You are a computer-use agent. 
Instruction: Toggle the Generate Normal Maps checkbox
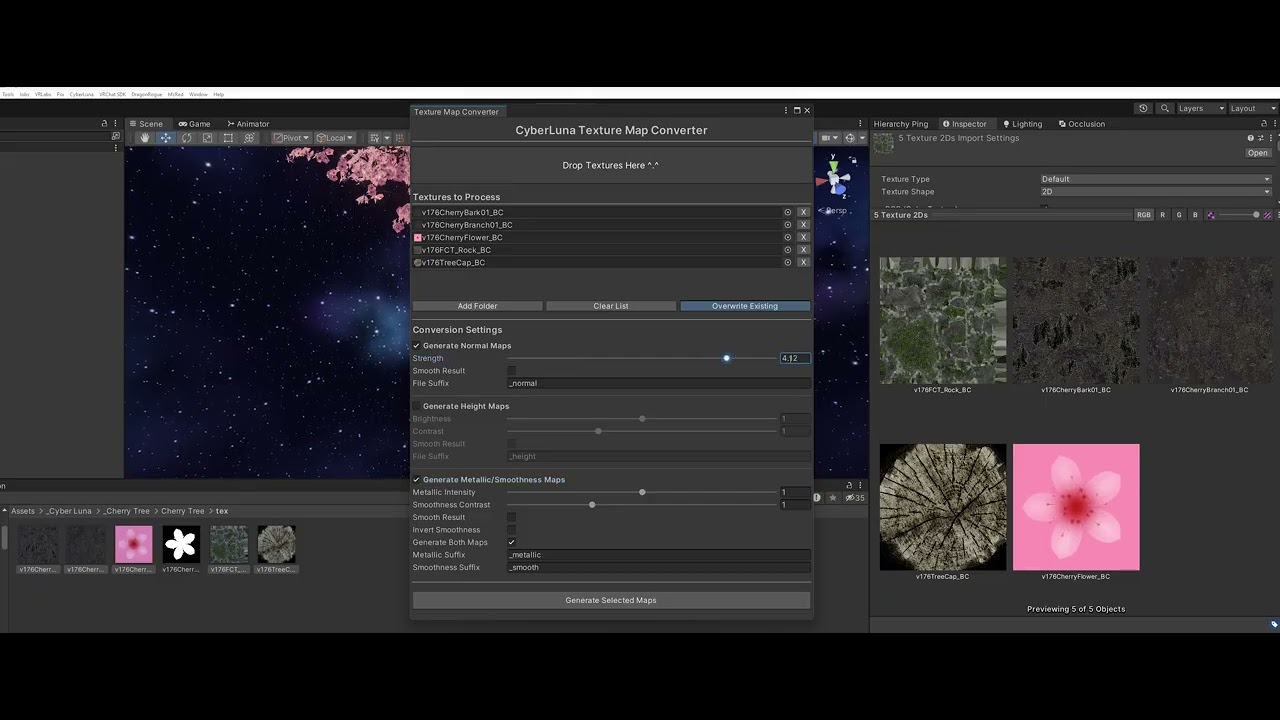pos(417,346)
